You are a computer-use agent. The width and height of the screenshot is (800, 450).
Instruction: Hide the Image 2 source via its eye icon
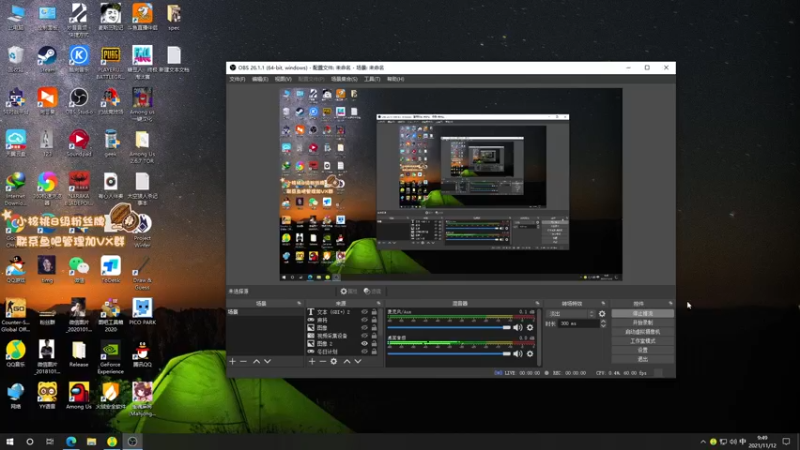(364, 343)
